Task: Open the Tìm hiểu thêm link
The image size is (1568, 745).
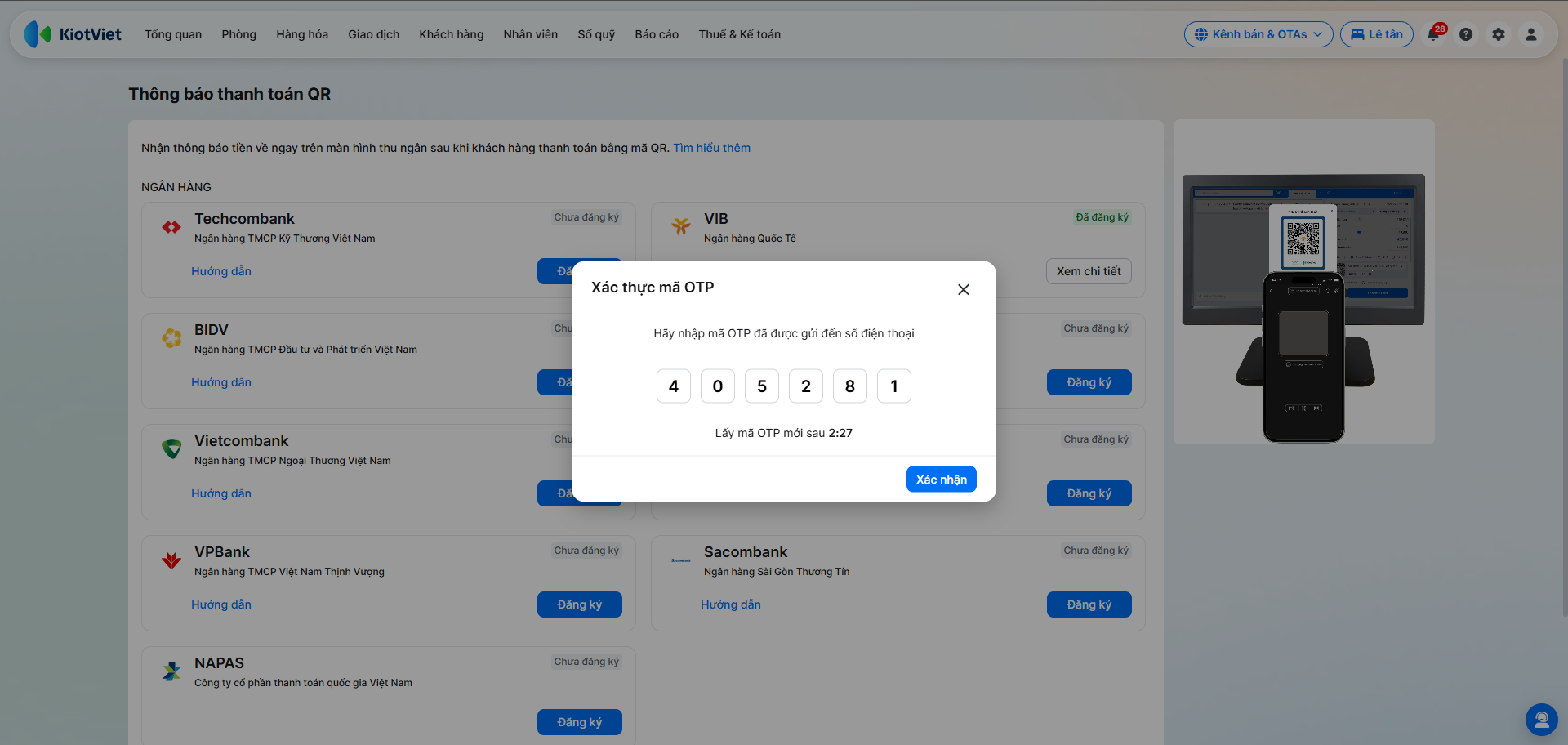Action: [x=712, y=148]
